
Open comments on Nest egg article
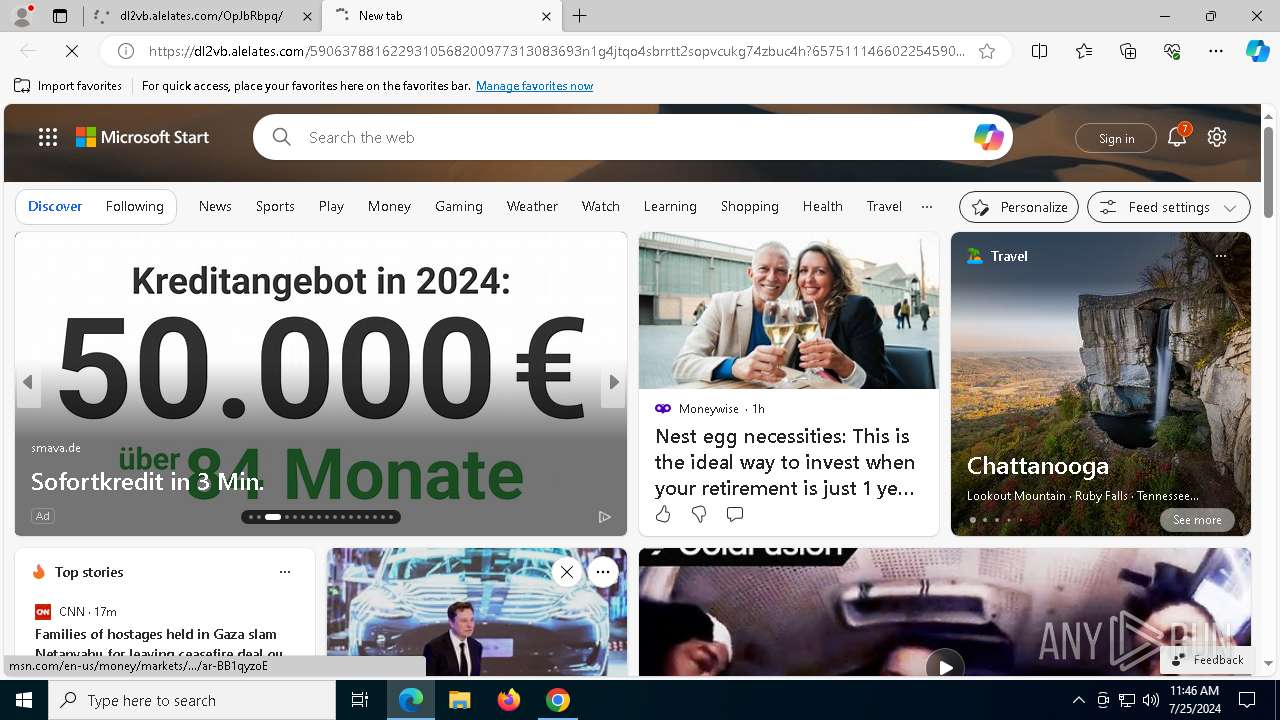[x=735, y=514]
